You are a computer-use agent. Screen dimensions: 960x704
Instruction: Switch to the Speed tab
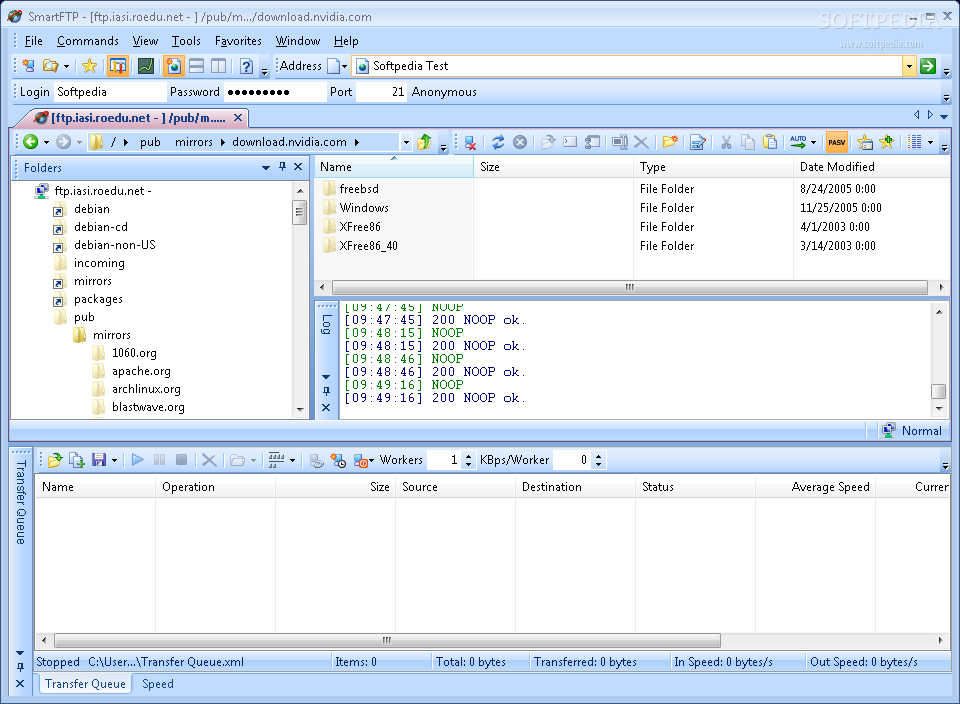point(157,684)
